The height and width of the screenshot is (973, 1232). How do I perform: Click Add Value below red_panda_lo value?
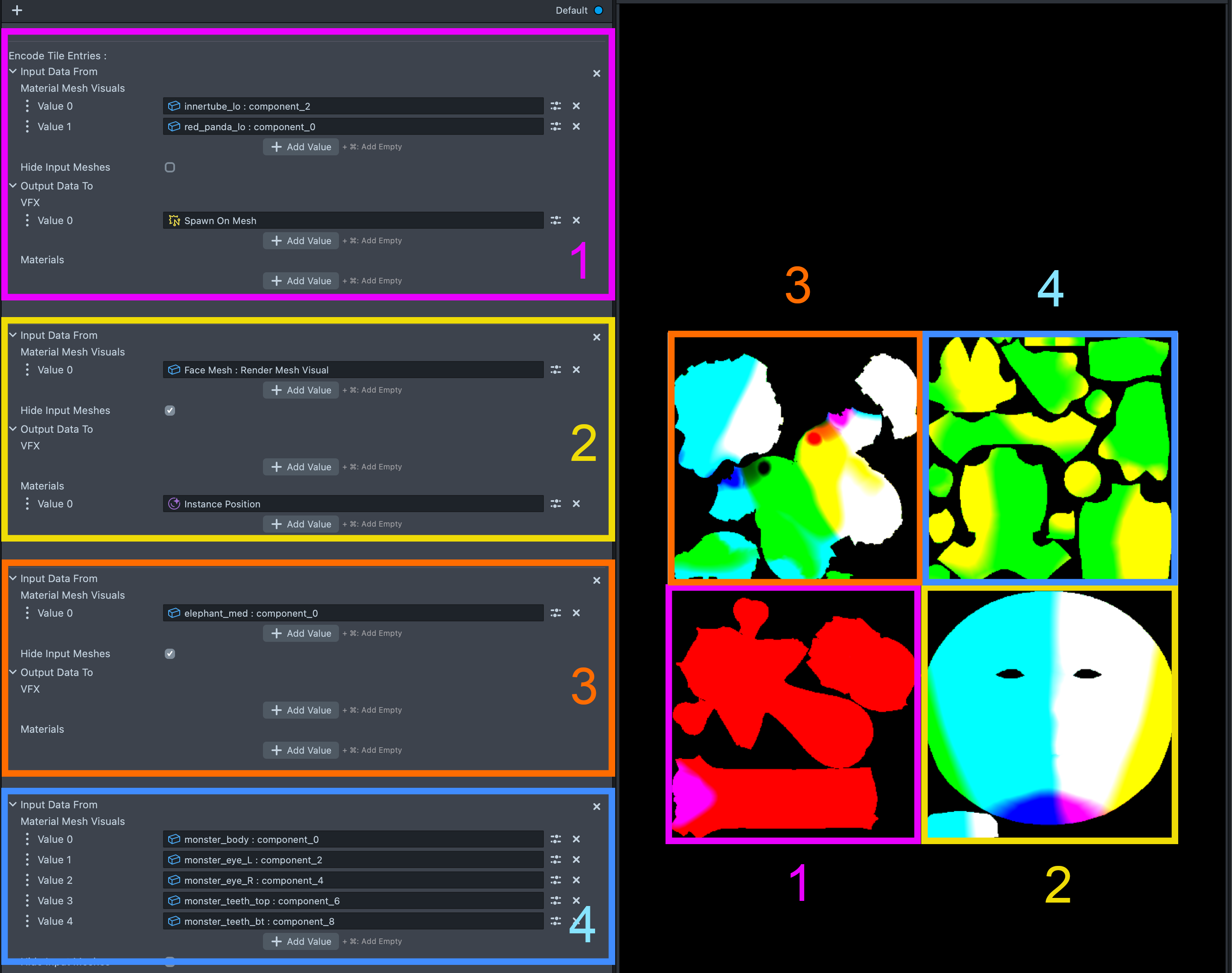click(301, 147)
